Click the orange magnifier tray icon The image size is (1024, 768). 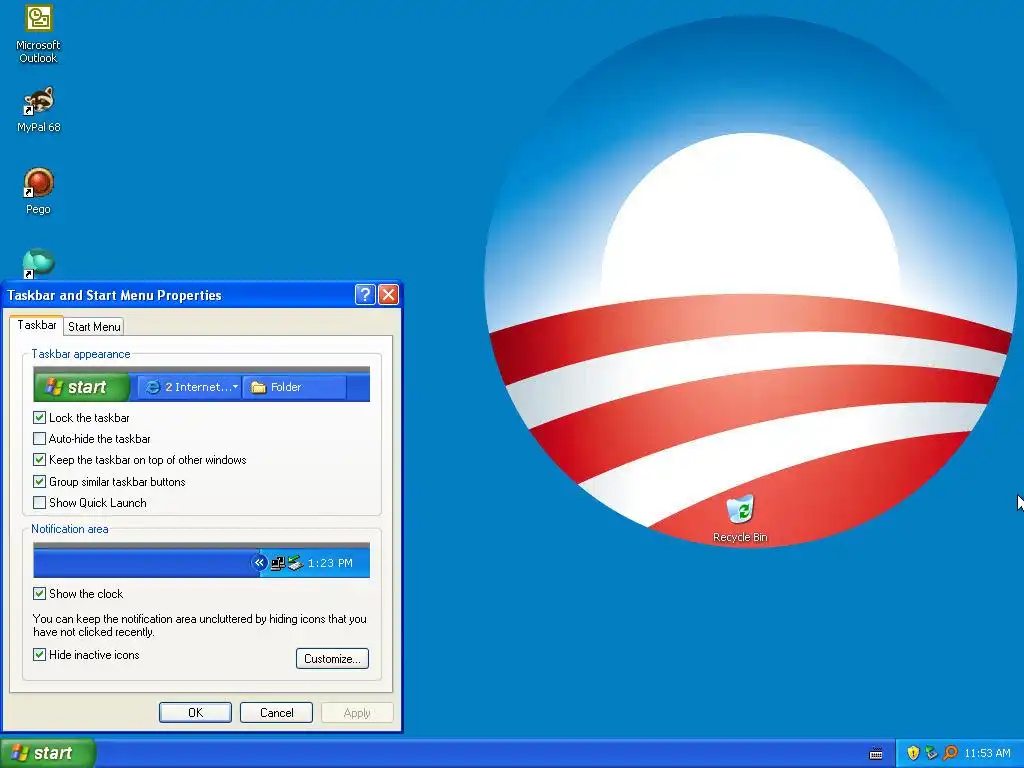click(950, 753)
